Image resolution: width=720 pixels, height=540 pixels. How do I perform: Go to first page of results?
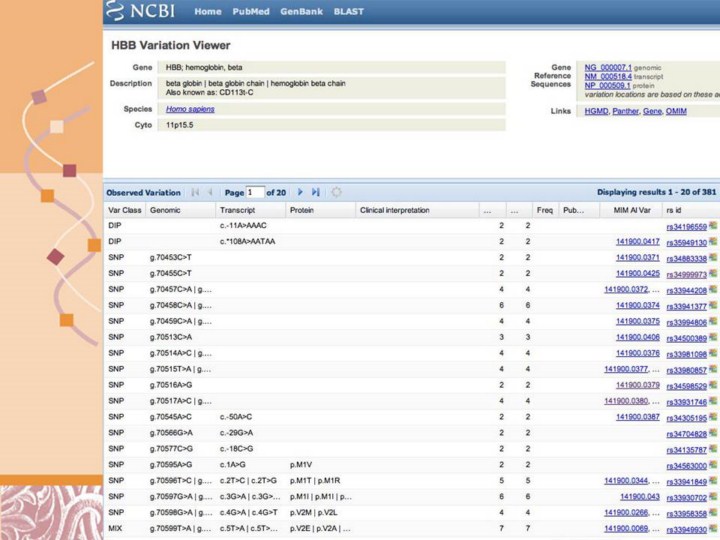tap(195, 192)
